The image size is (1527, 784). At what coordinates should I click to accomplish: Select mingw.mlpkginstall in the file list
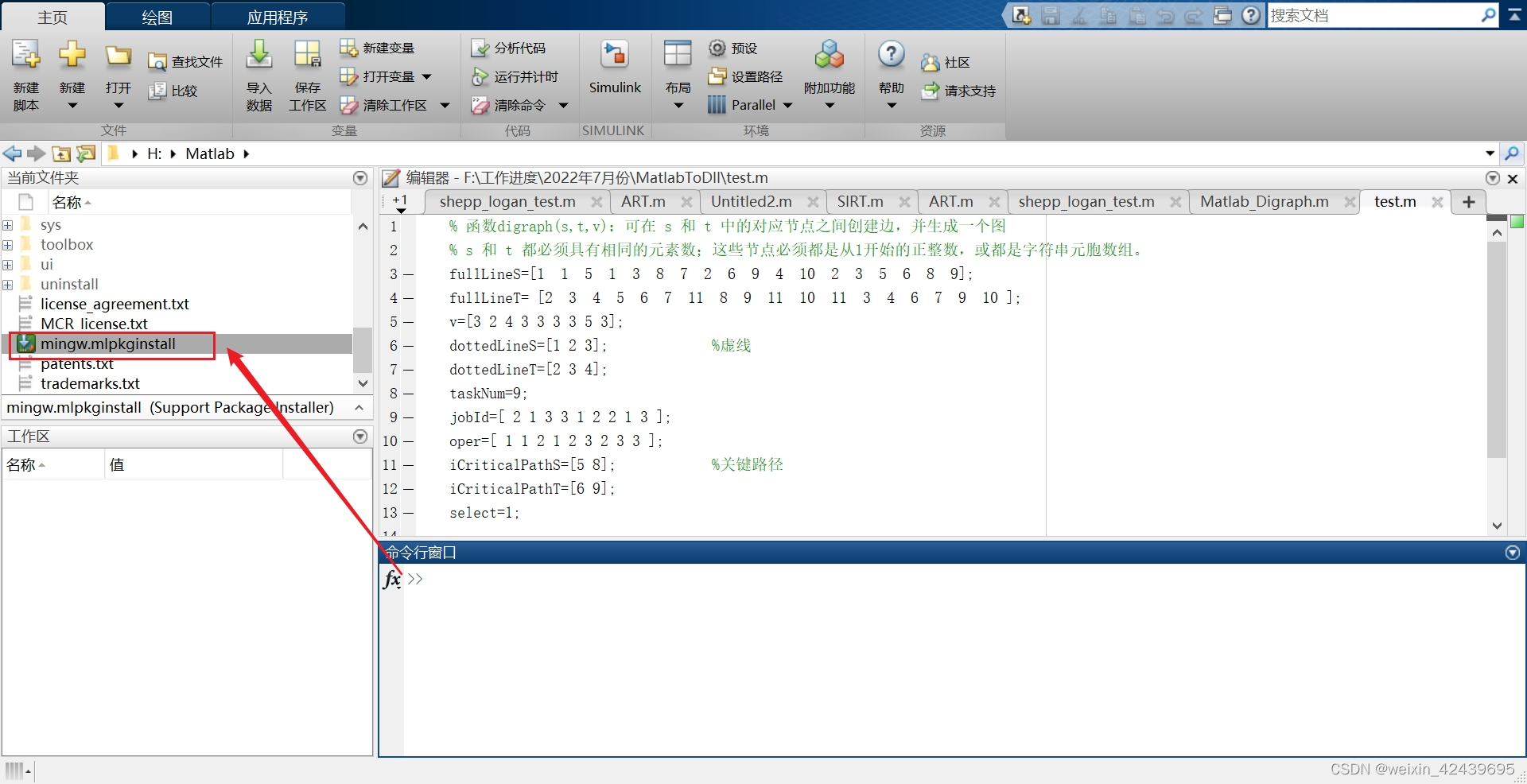[108, 343]
